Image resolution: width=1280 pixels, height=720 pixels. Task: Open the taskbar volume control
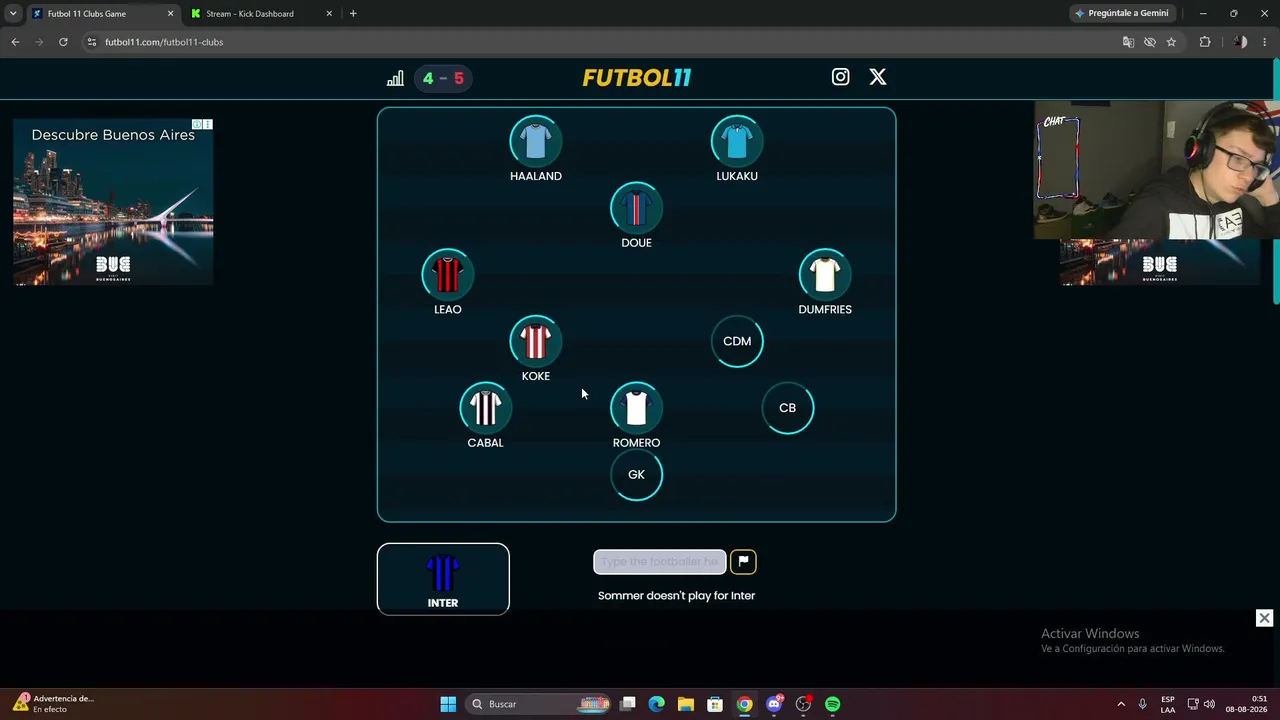click(x=1209, y=704)
